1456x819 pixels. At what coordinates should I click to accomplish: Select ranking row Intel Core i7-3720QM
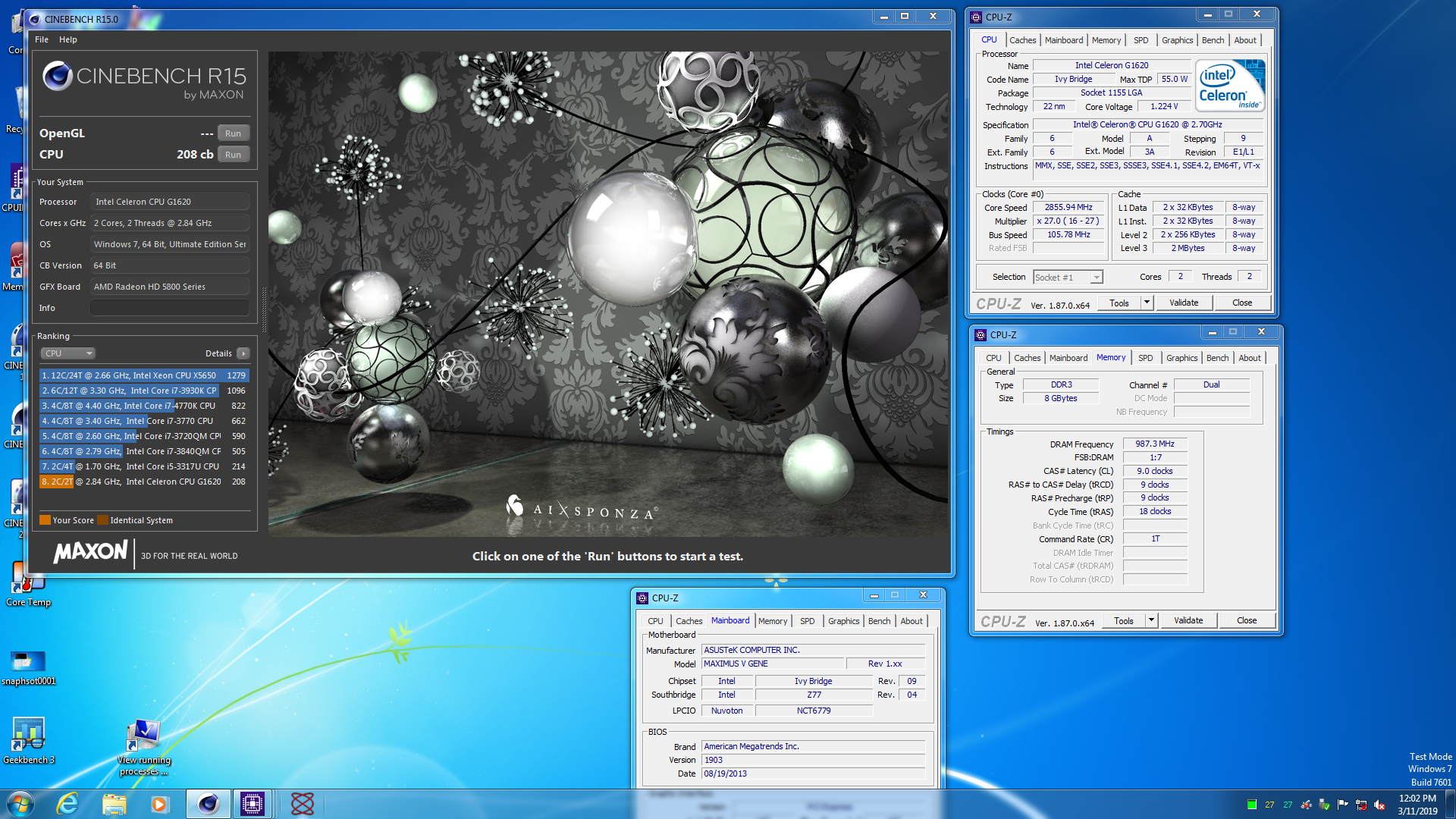[x=144, y=436]
